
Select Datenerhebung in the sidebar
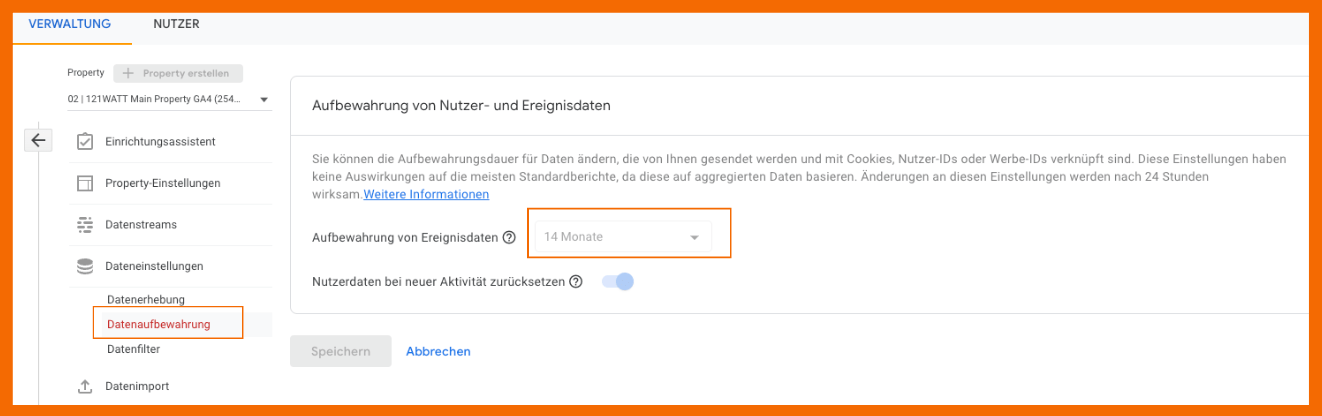coord(146,299)
